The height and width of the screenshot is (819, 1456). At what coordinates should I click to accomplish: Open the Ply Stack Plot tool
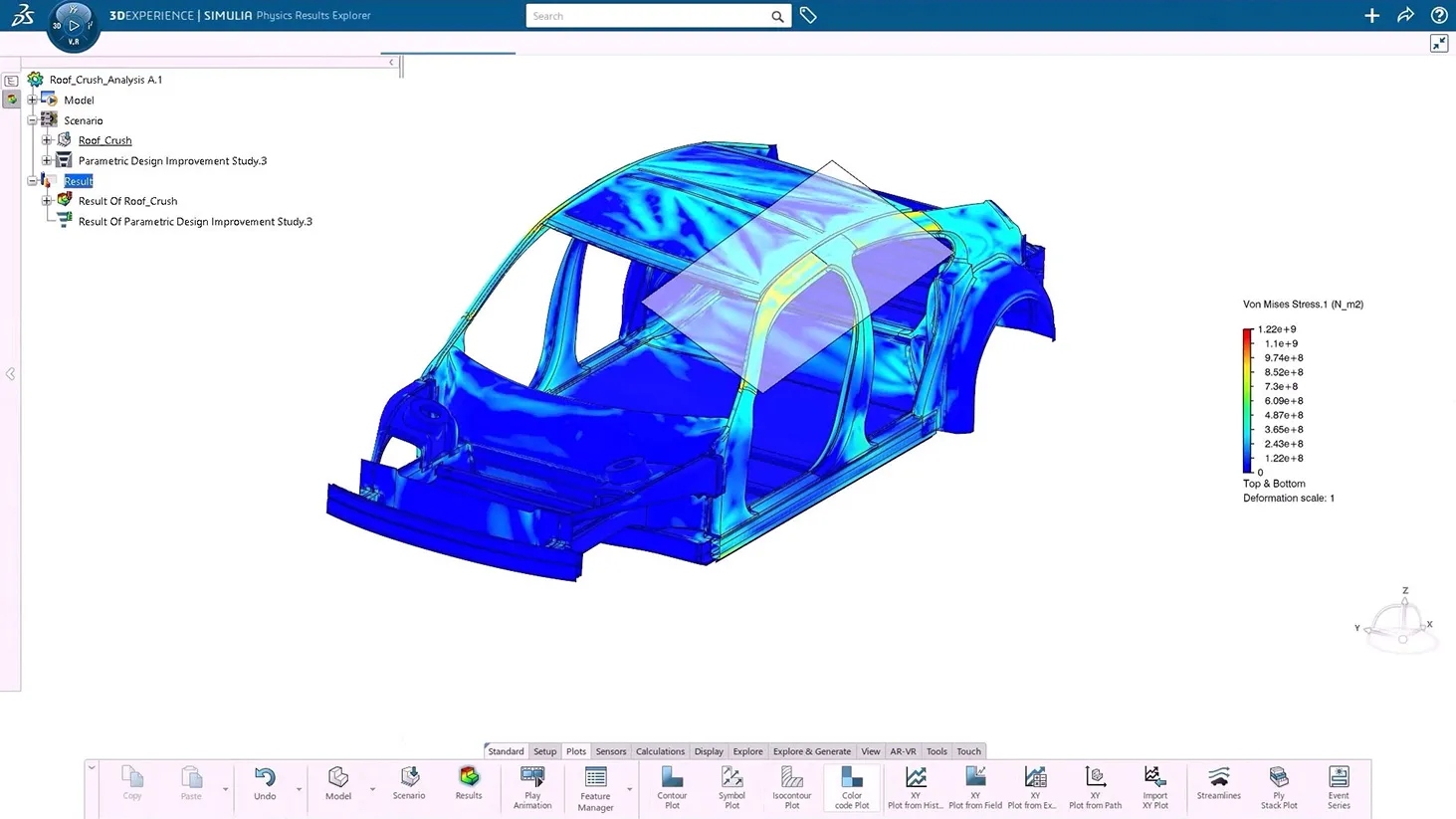tap(1278, 786)
